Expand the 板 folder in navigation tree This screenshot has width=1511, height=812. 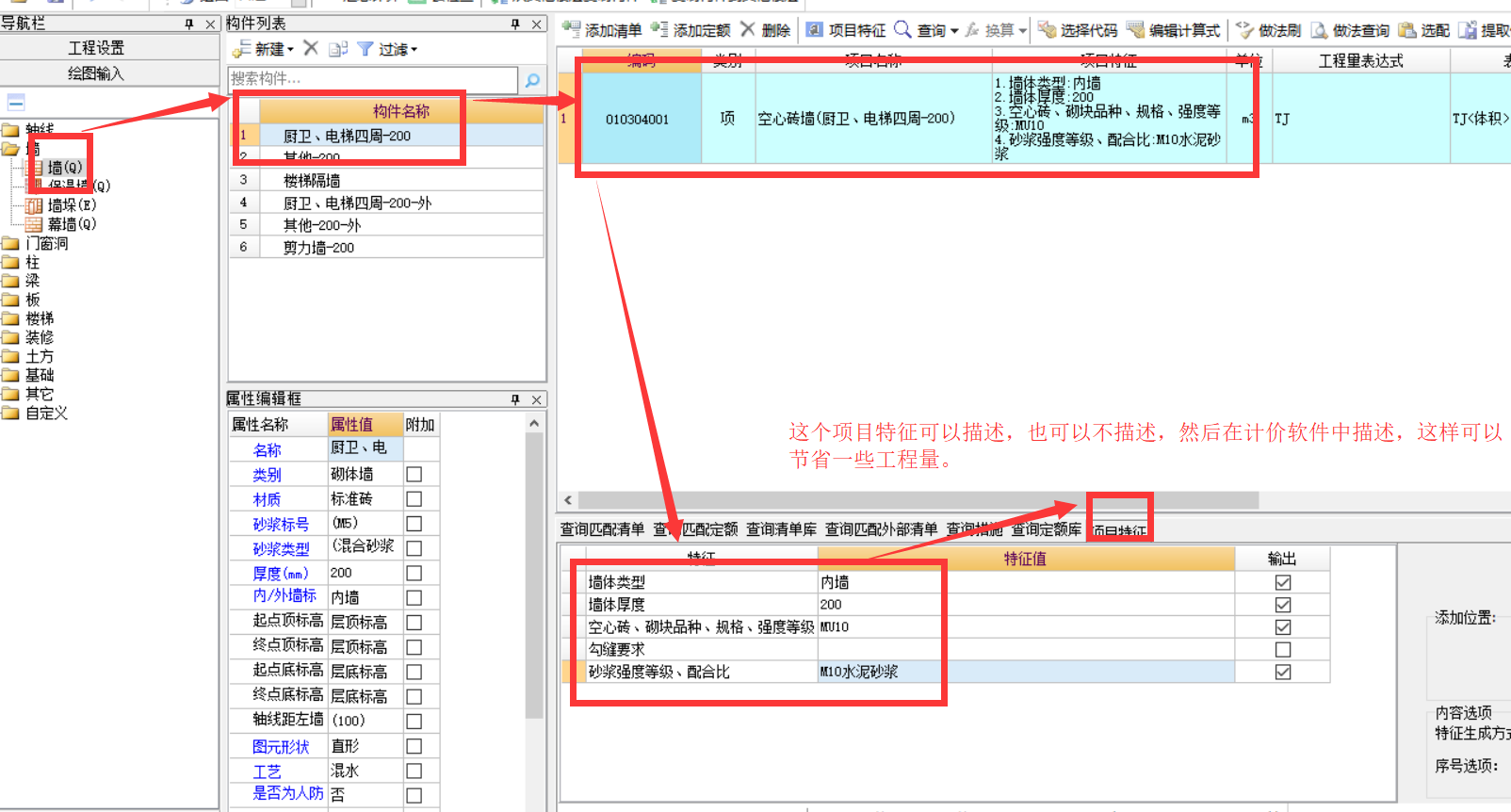(10, 300)
